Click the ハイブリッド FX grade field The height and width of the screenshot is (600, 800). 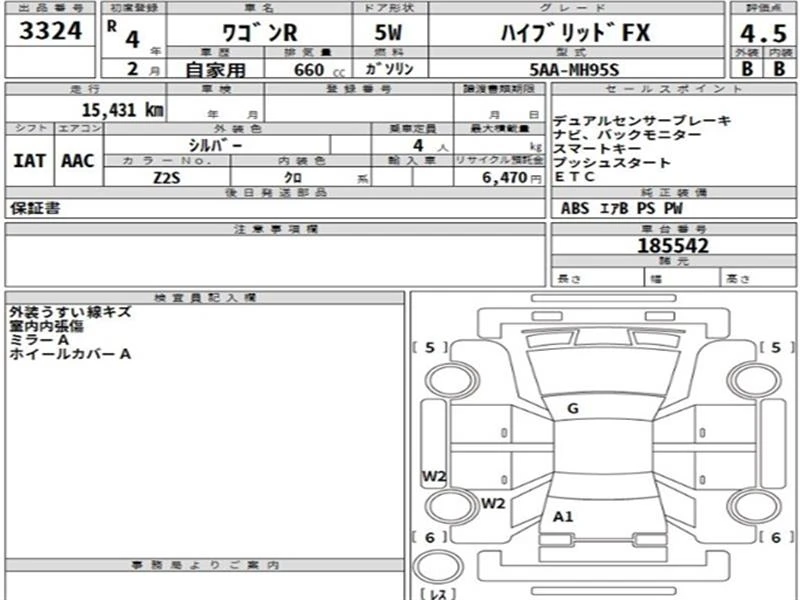tap(576, 33)
